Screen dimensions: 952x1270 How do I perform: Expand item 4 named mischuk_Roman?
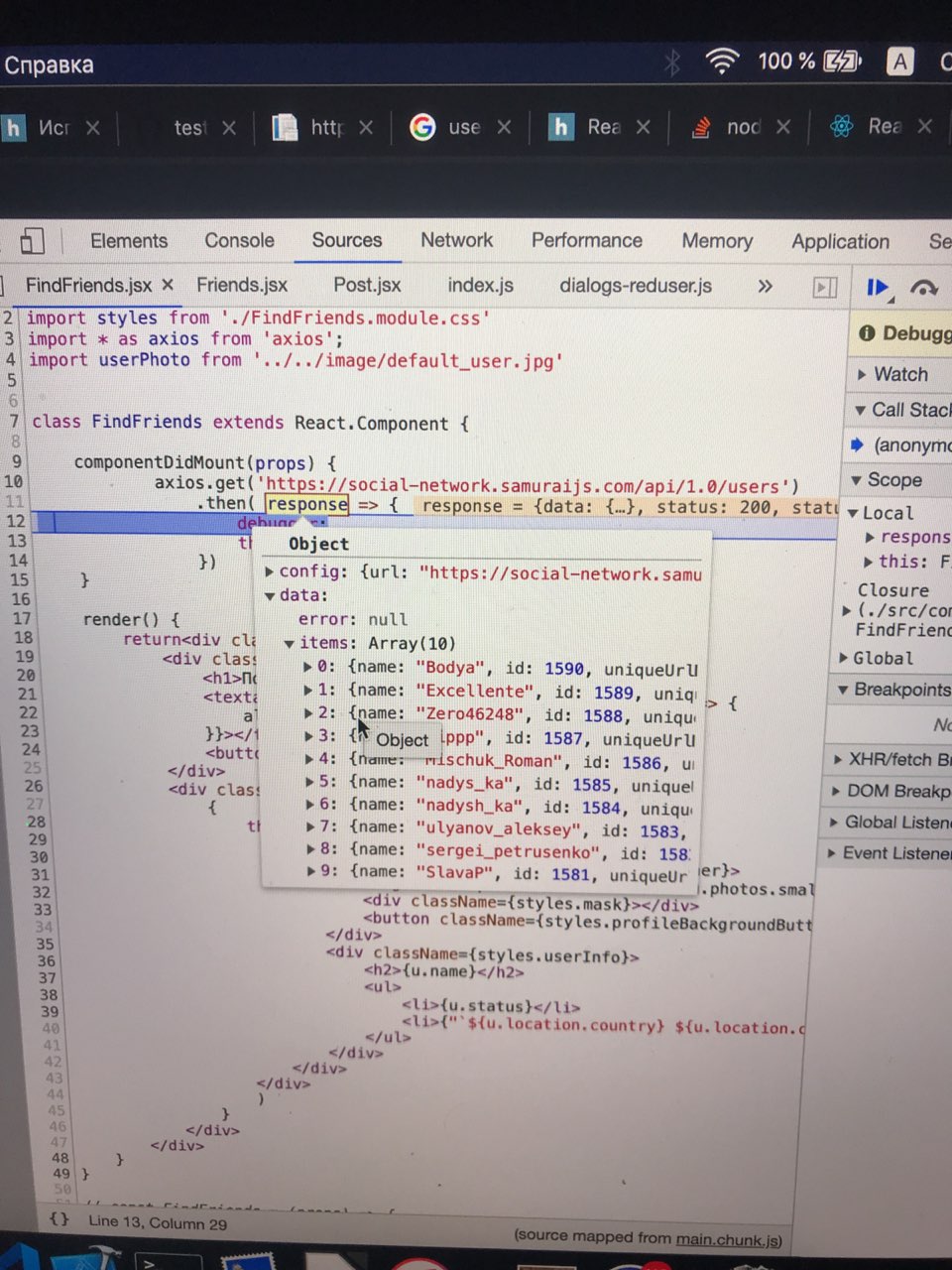(308, 759)
